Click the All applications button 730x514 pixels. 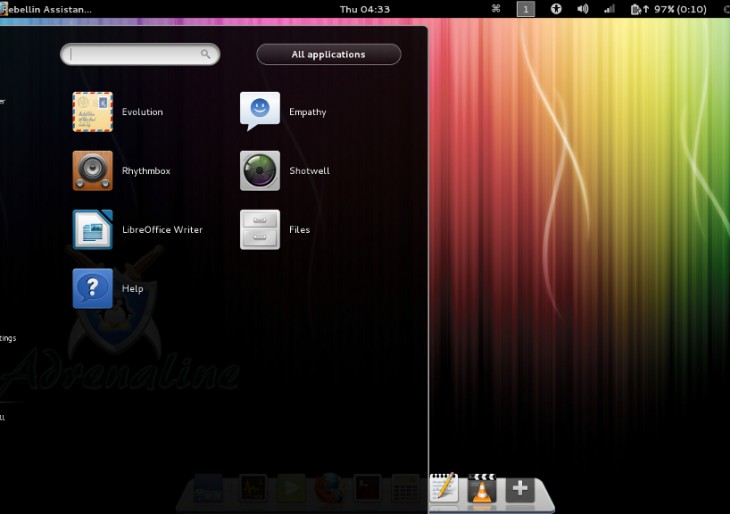(x=328, y=54)
